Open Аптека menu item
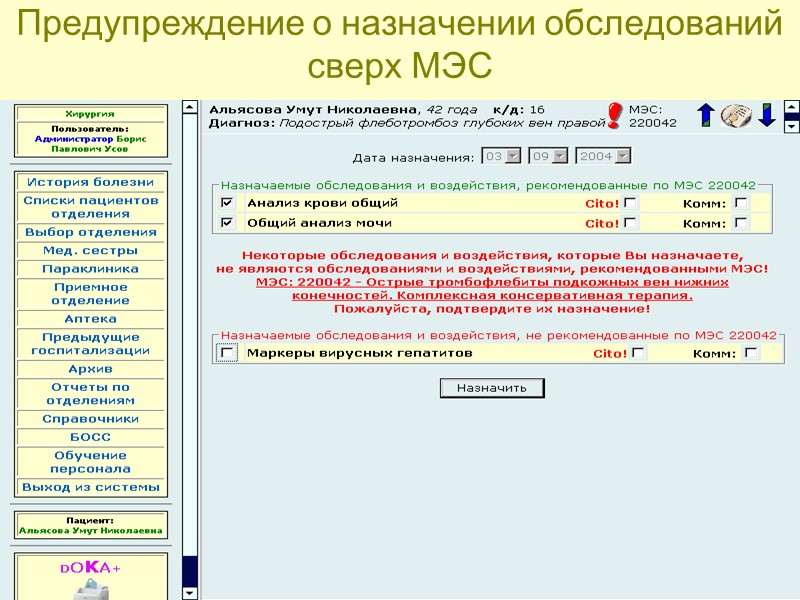The width and height of the screenshot is (800, 600). coord(90,319)
